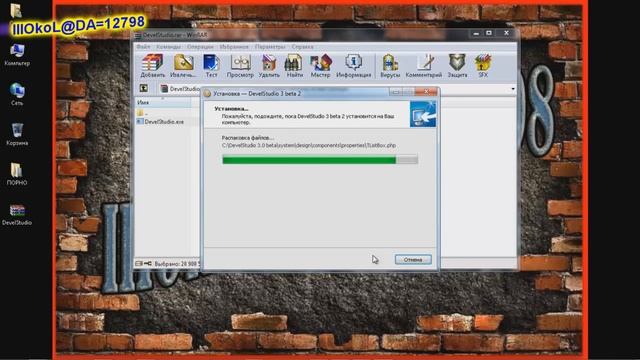This screenshot has width=640, height=360.
Task: Minimize the WinRAR window
Action: [476, 33]
